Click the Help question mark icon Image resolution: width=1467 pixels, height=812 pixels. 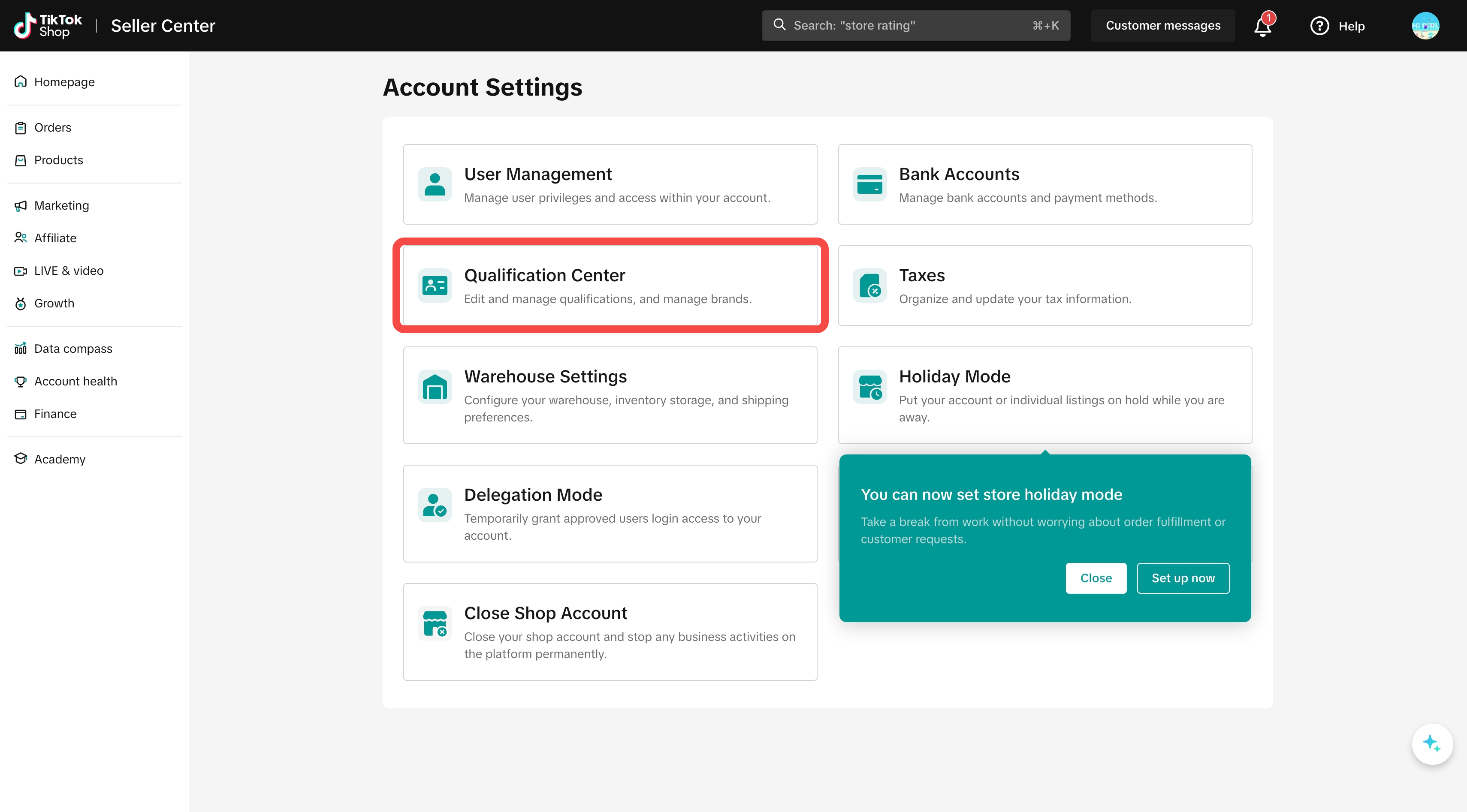[1319, 26]
